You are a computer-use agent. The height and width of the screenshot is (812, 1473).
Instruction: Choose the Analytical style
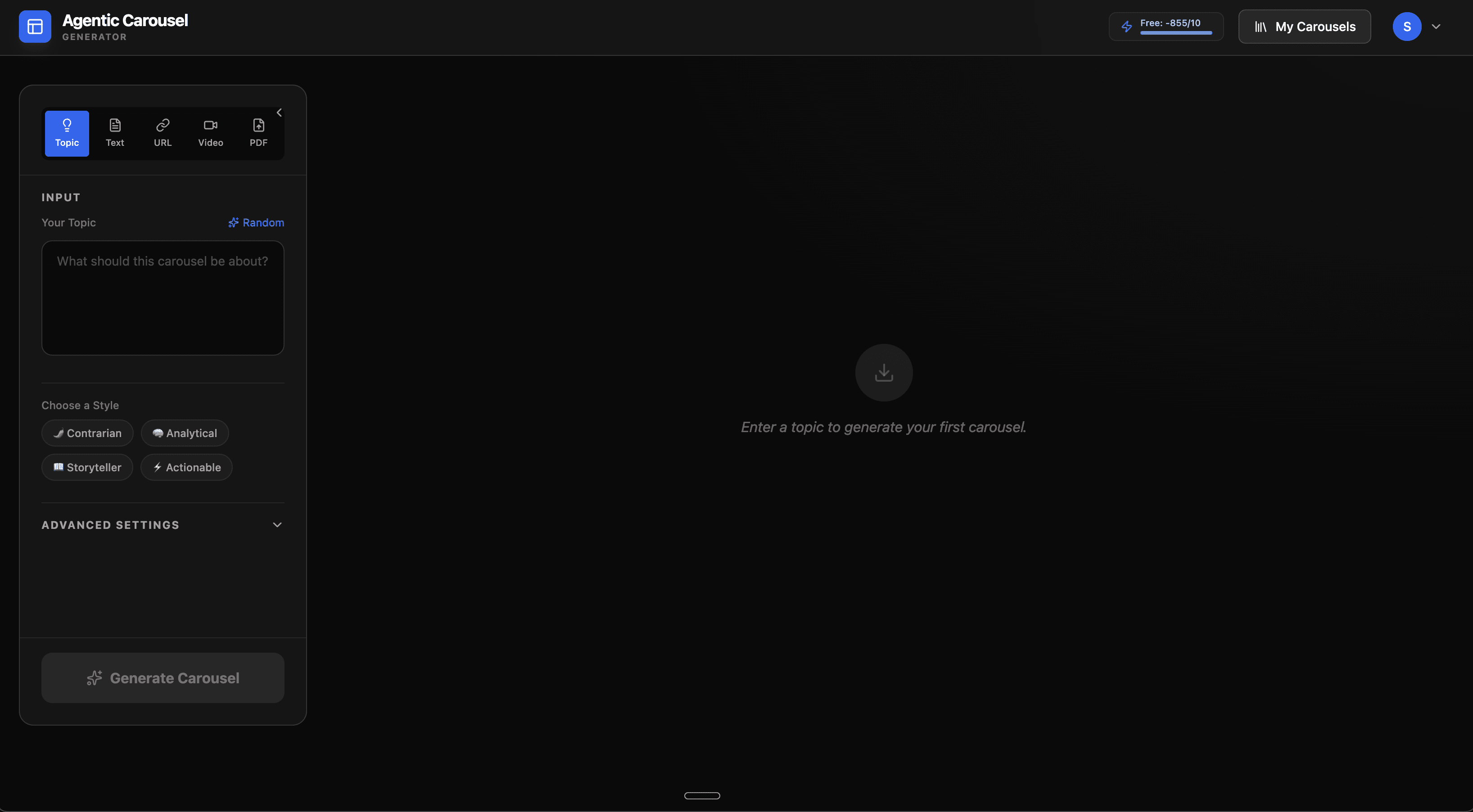click(185, 433)
